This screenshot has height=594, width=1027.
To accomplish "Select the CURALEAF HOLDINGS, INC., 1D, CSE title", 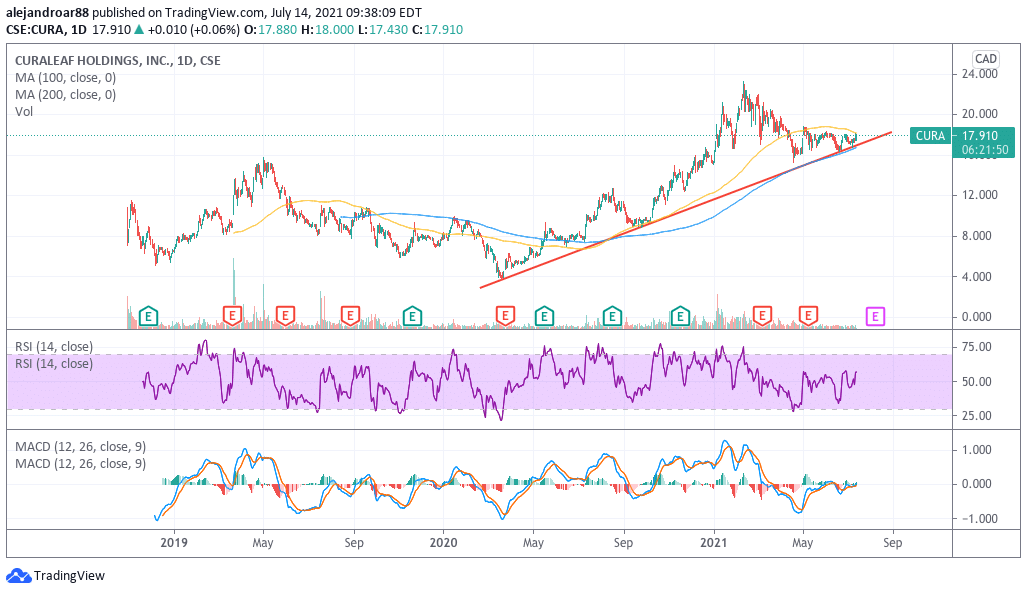I will point(118,60).
